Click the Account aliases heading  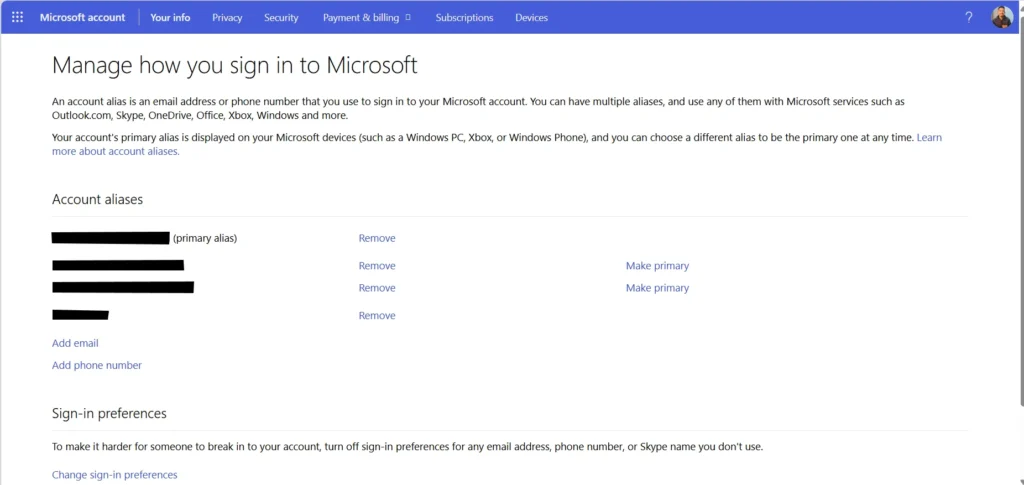point(97,199)
